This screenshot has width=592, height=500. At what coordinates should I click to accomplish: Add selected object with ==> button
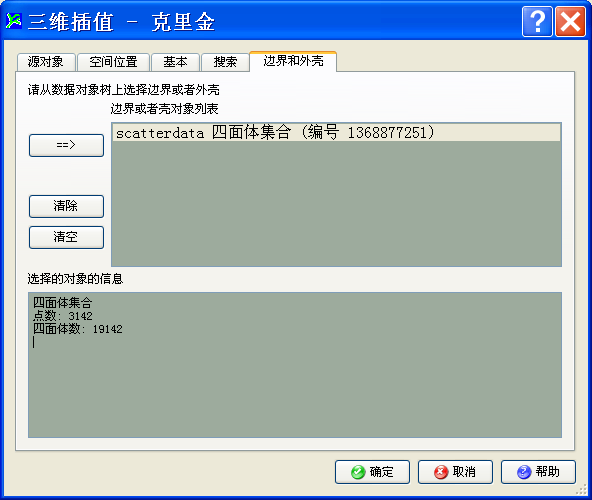tap(66, 145)
